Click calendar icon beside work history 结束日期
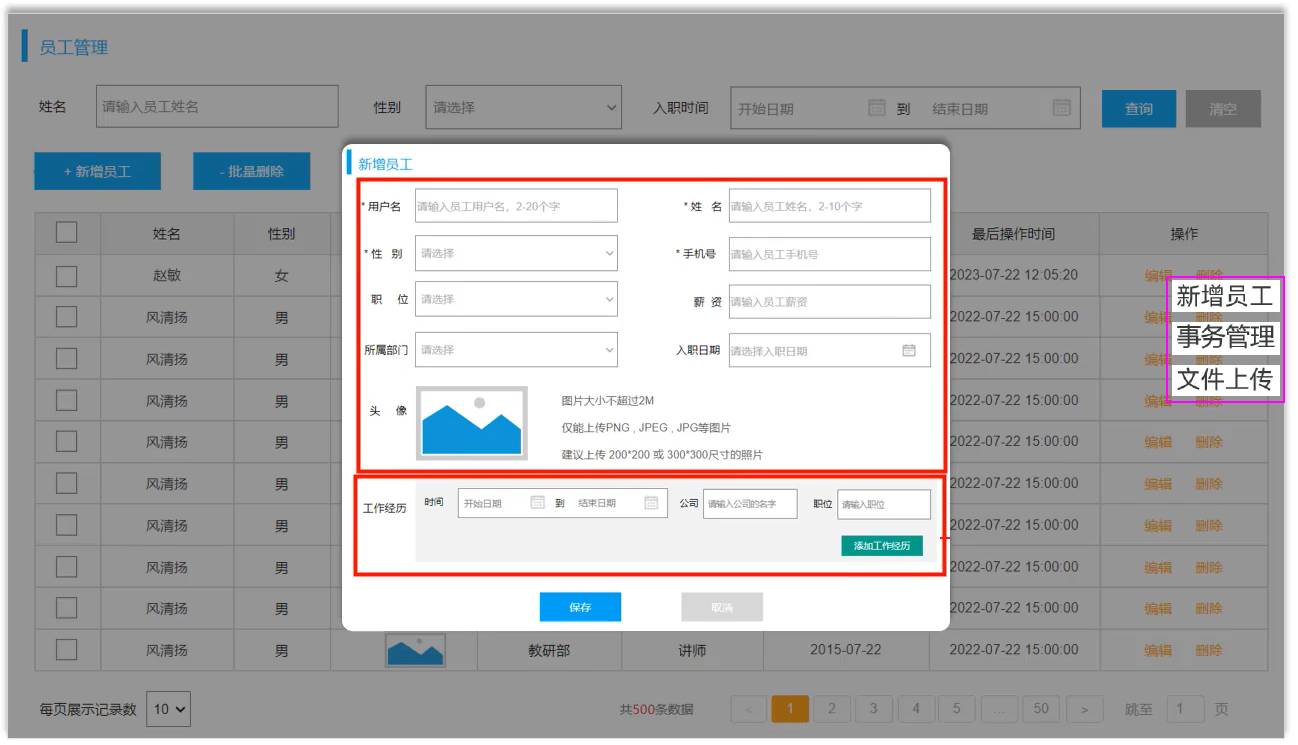Viewport: 1298px width, 745px height. 651,503
